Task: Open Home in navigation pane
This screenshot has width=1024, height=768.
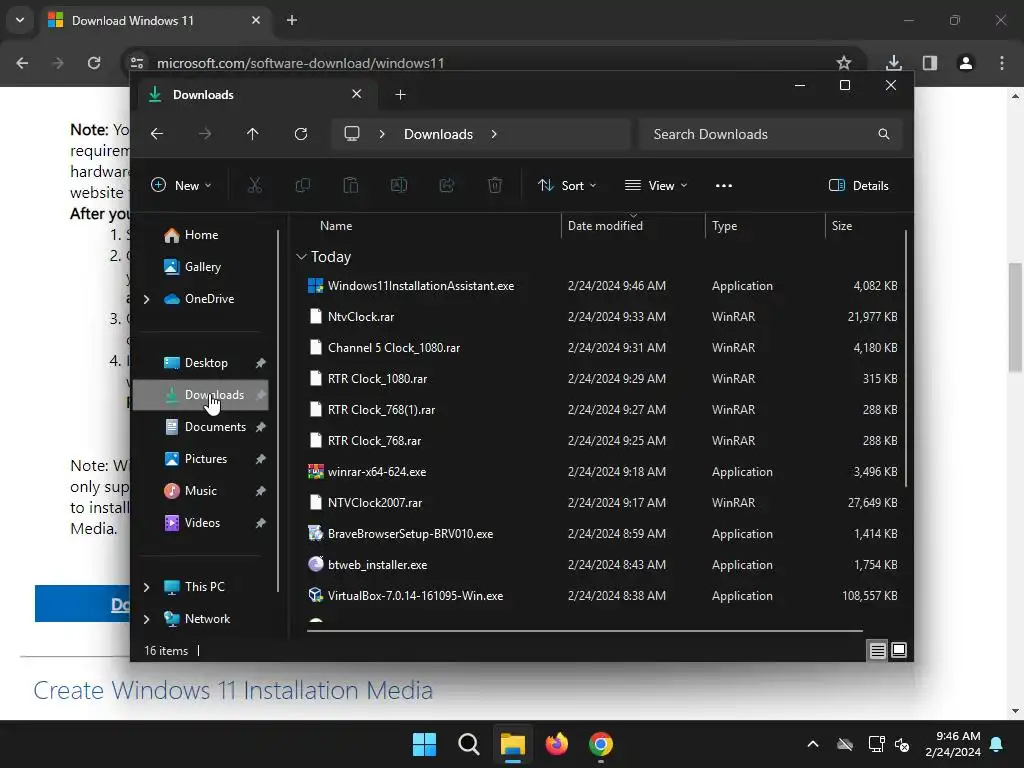Action: [202, 235]
